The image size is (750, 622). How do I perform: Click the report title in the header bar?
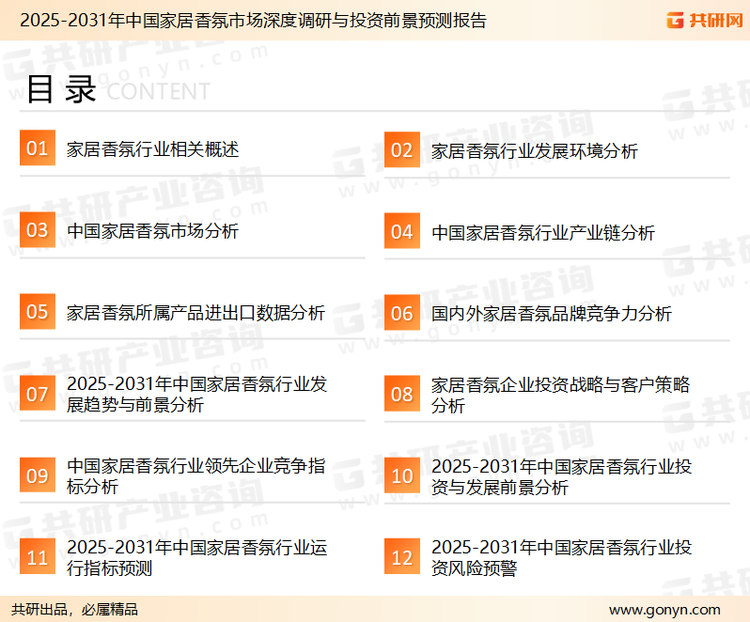tap(253, 21)
